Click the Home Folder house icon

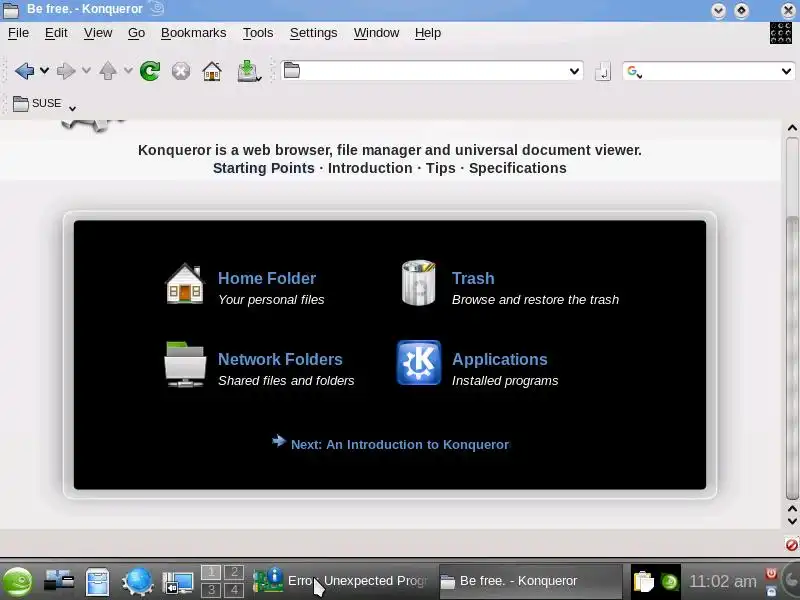click(x=185, y=284)
